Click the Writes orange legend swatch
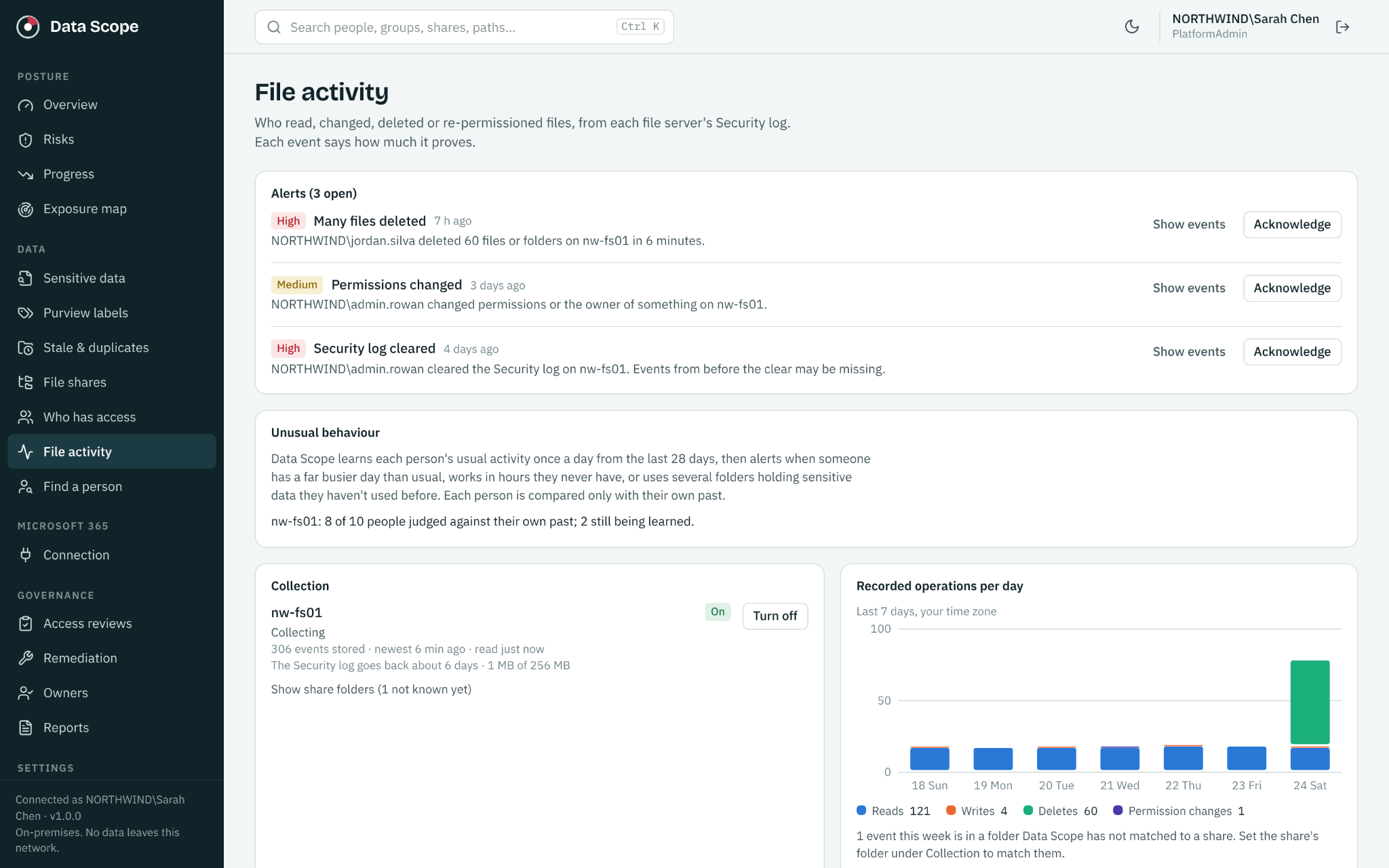1389x868 pixels. click(951, 810)
